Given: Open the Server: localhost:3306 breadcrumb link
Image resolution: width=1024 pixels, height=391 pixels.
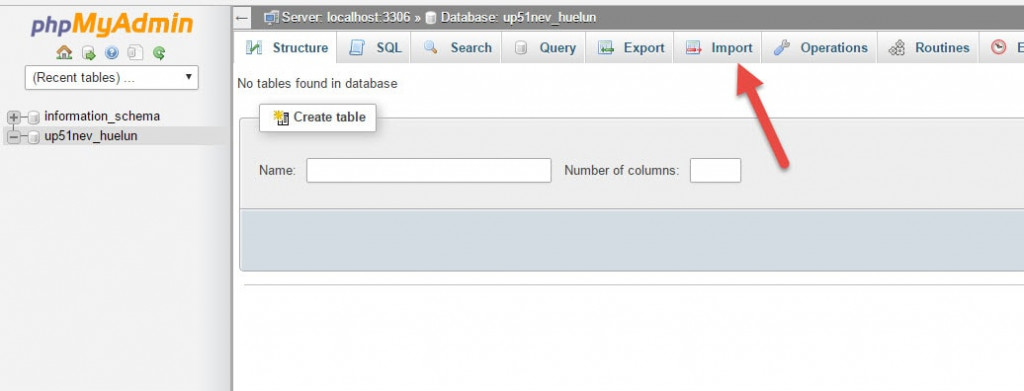Looking at the screenshot, I should [346, 18].
